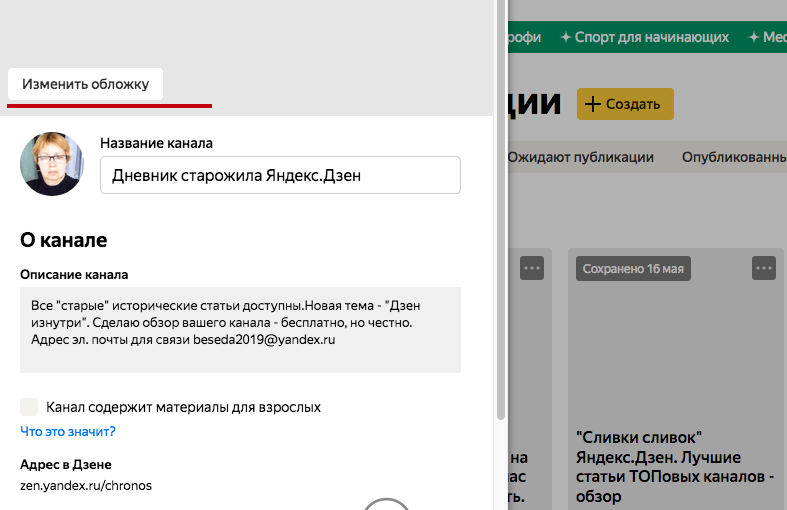
Task: Select the zen.yandex.ru/chronos address text
Action: coord(86,485)
